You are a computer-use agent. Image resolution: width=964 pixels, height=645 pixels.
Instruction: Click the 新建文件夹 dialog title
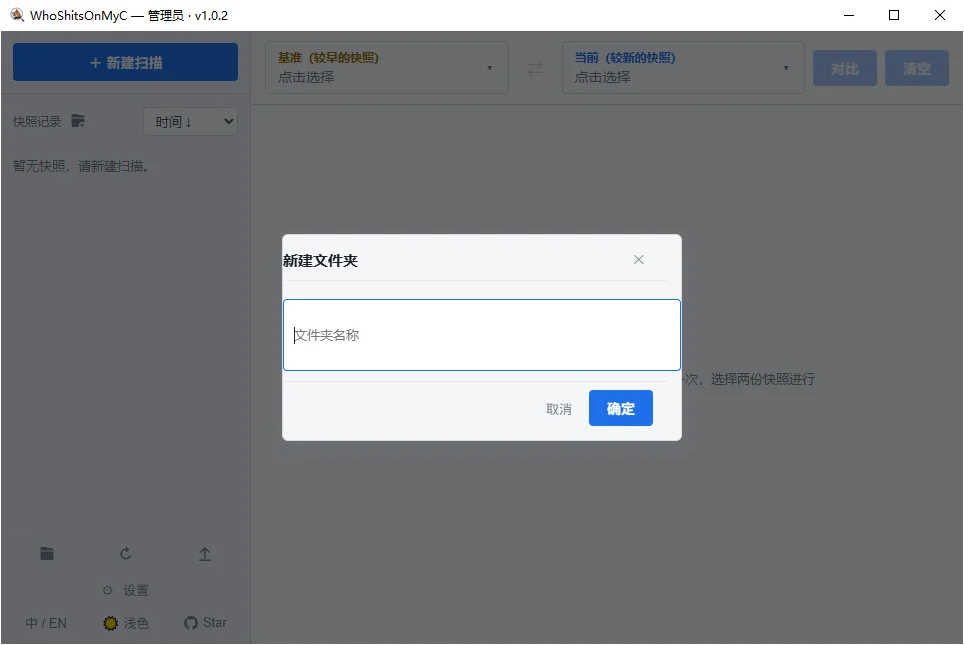click(320, 261)
